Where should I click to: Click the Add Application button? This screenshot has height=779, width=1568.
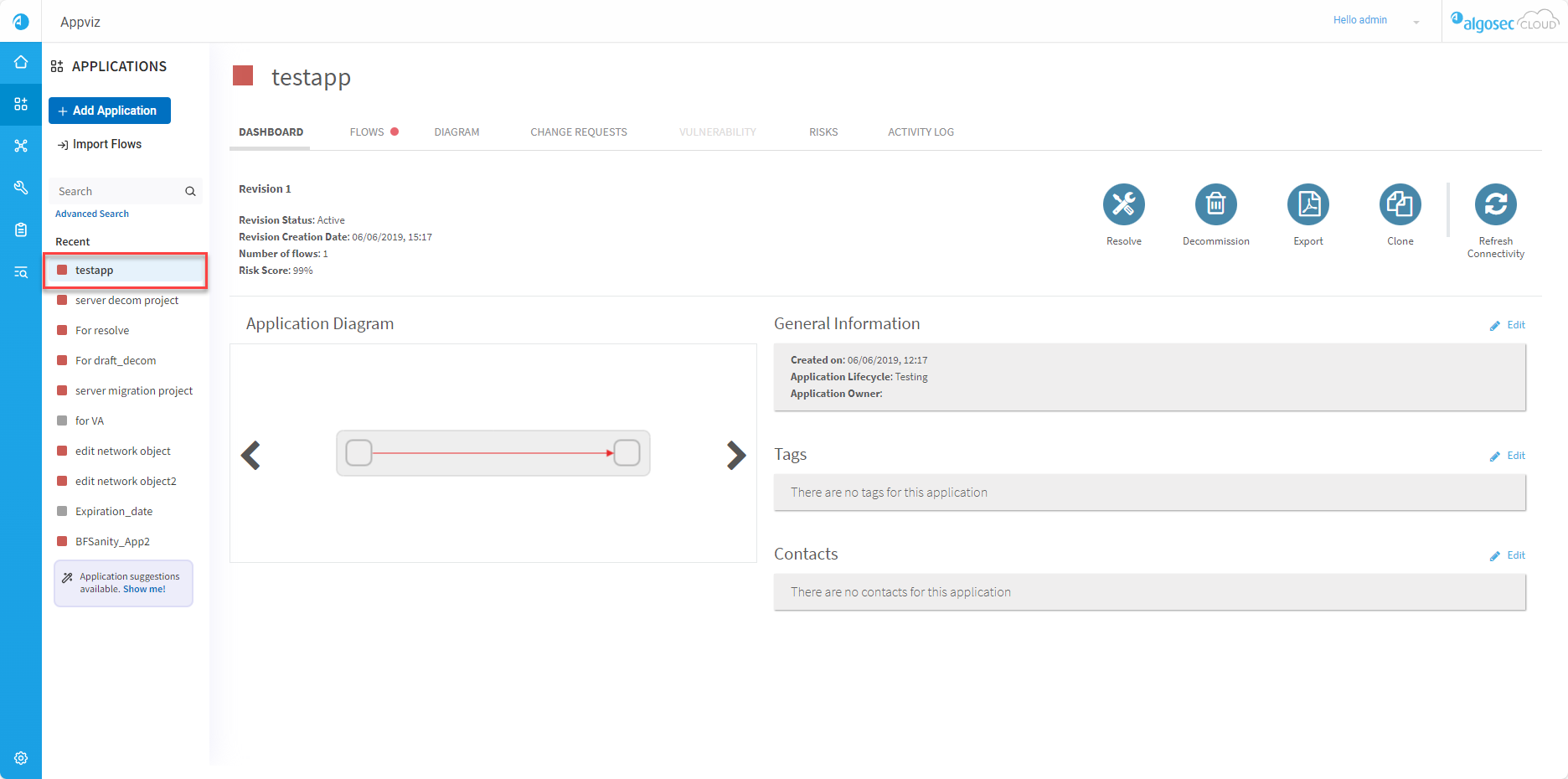tap(110, 111)
